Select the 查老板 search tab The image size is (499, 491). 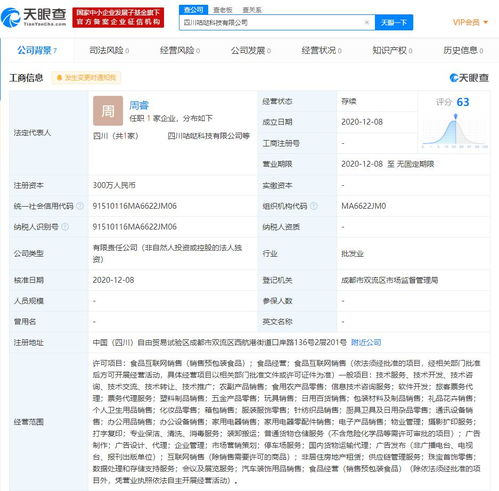tap(223, 10)
